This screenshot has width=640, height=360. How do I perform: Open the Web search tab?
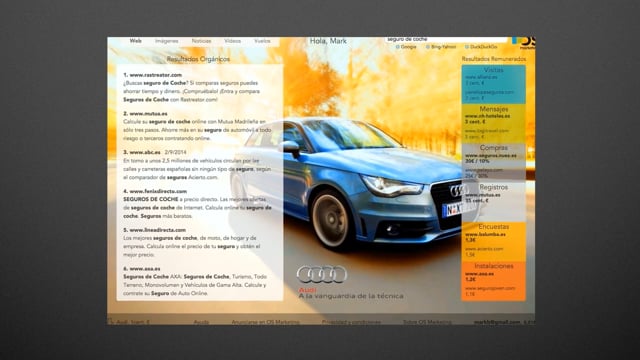(136, 41)
